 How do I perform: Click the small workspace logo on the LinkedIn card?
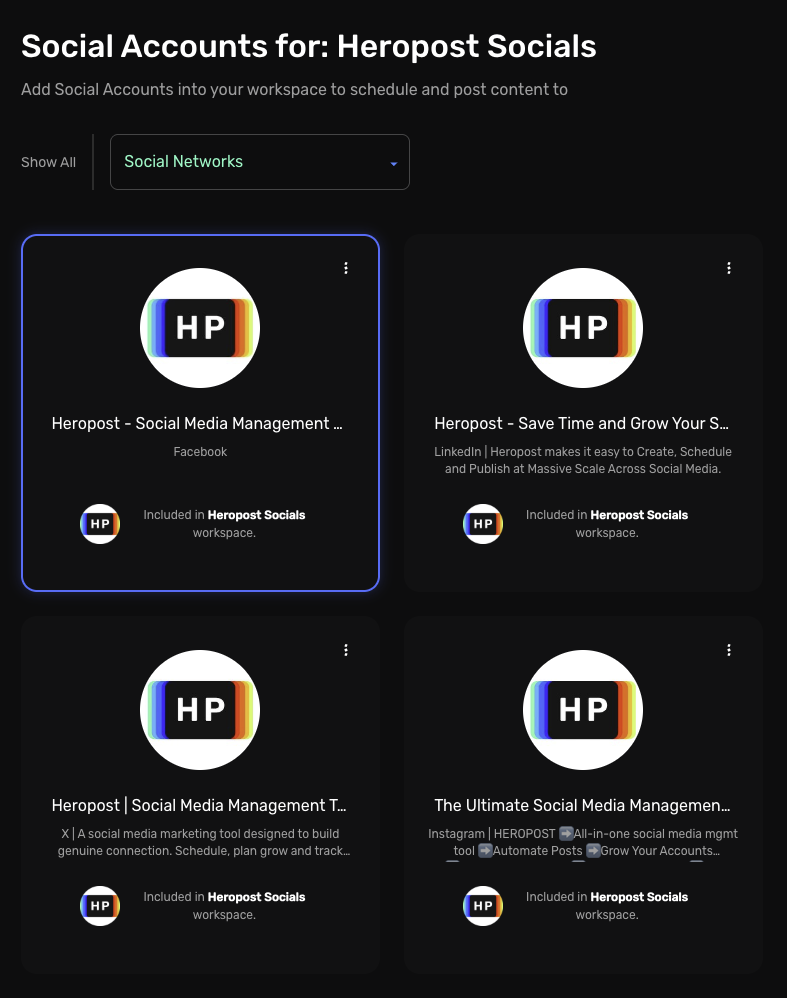[483, 524]
